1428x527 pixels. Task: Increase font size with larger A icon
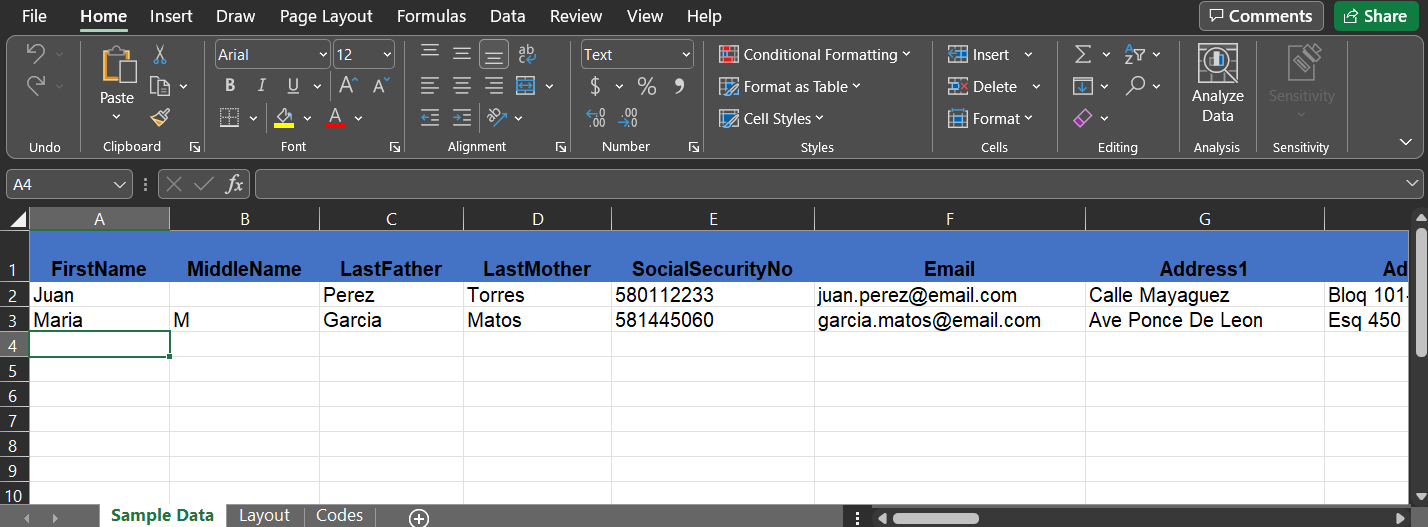tap(348, 86)
